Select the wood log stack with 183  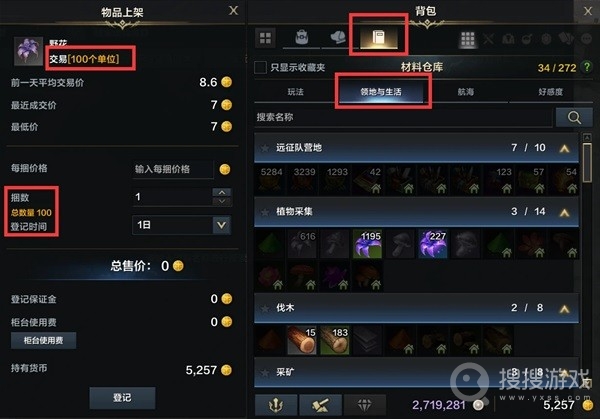click(334, 340)
